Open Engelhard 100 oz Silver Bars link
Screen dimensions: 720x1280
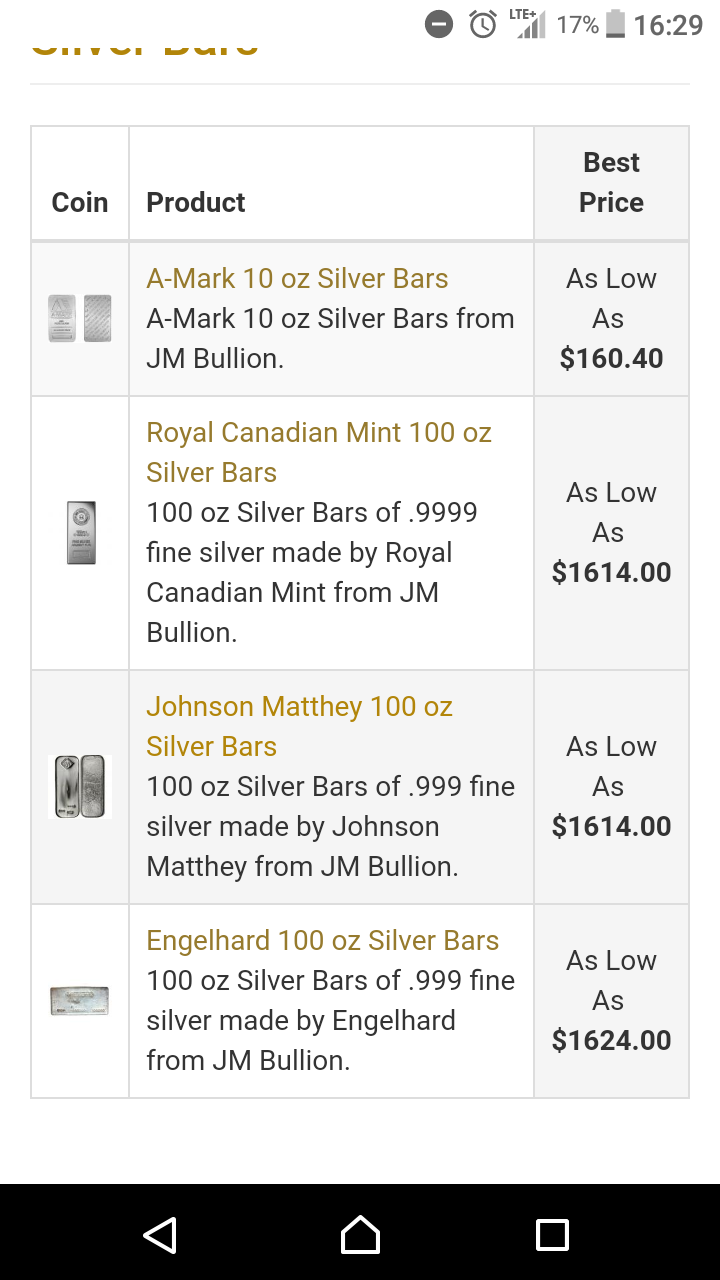pyautogui.click(x=322, y=940)
